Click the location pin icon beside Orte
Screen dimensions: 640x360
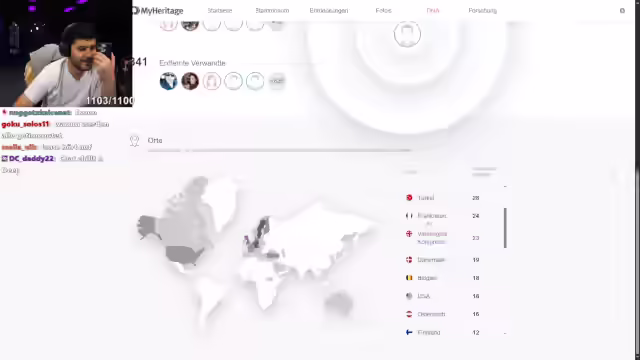(134, 141)
